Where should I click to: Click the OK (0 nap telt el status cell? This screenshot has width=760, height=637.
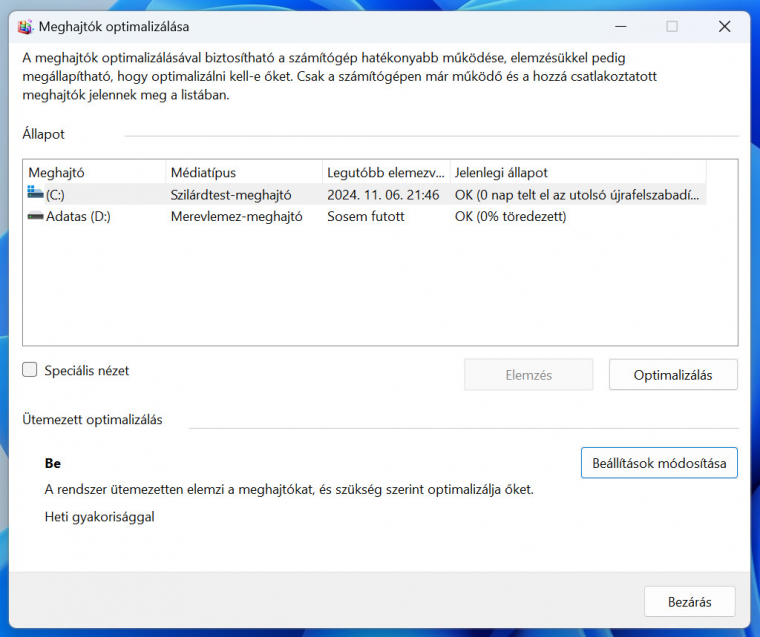[577, 195]
